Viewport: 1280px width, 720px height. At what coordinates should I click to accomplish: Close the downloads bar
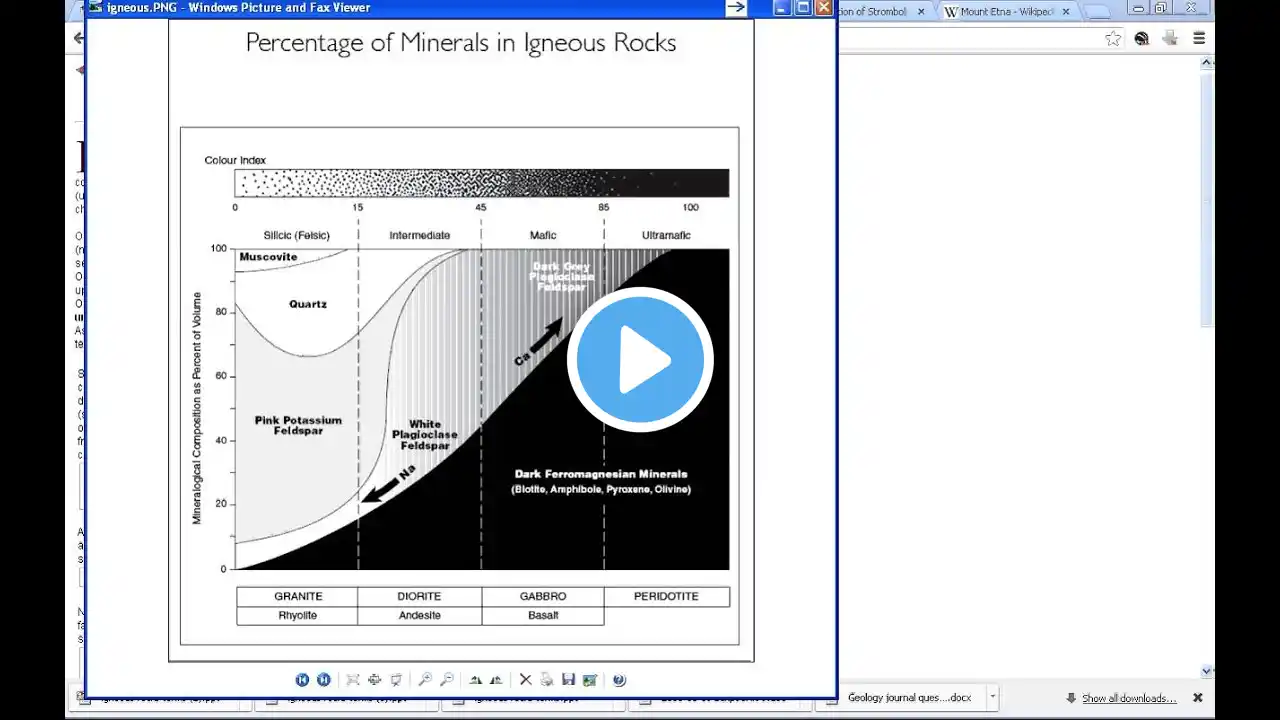tap(1198, 698)
